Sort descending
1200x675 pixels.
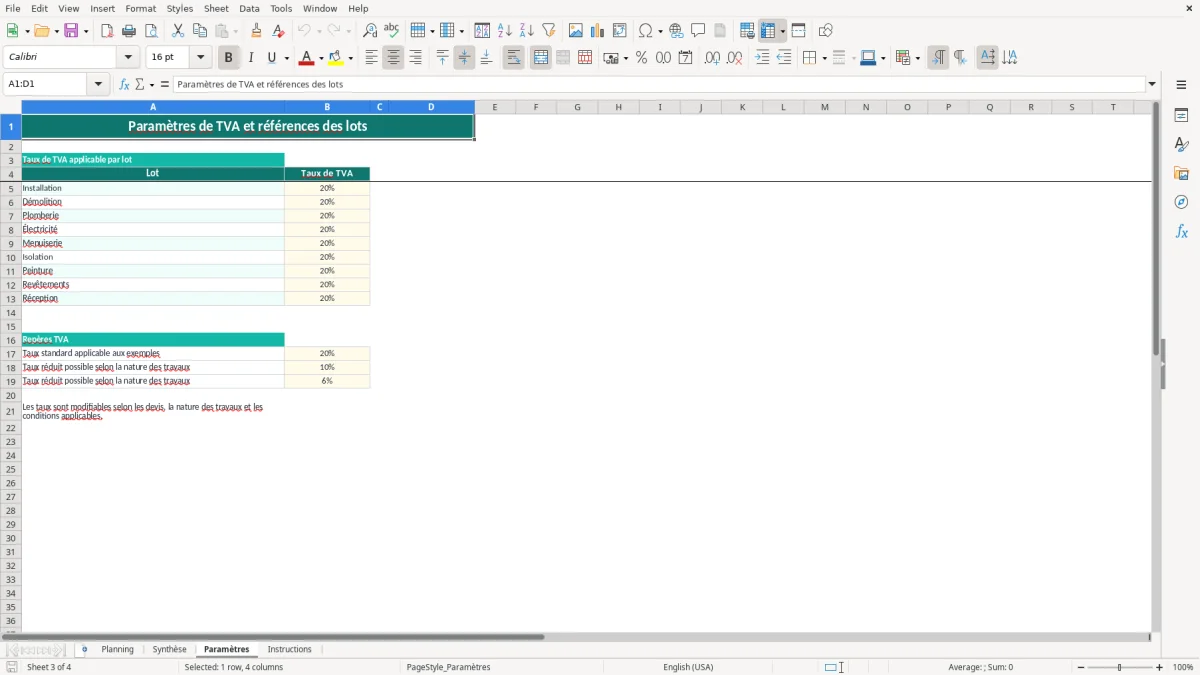pos(527,31)
